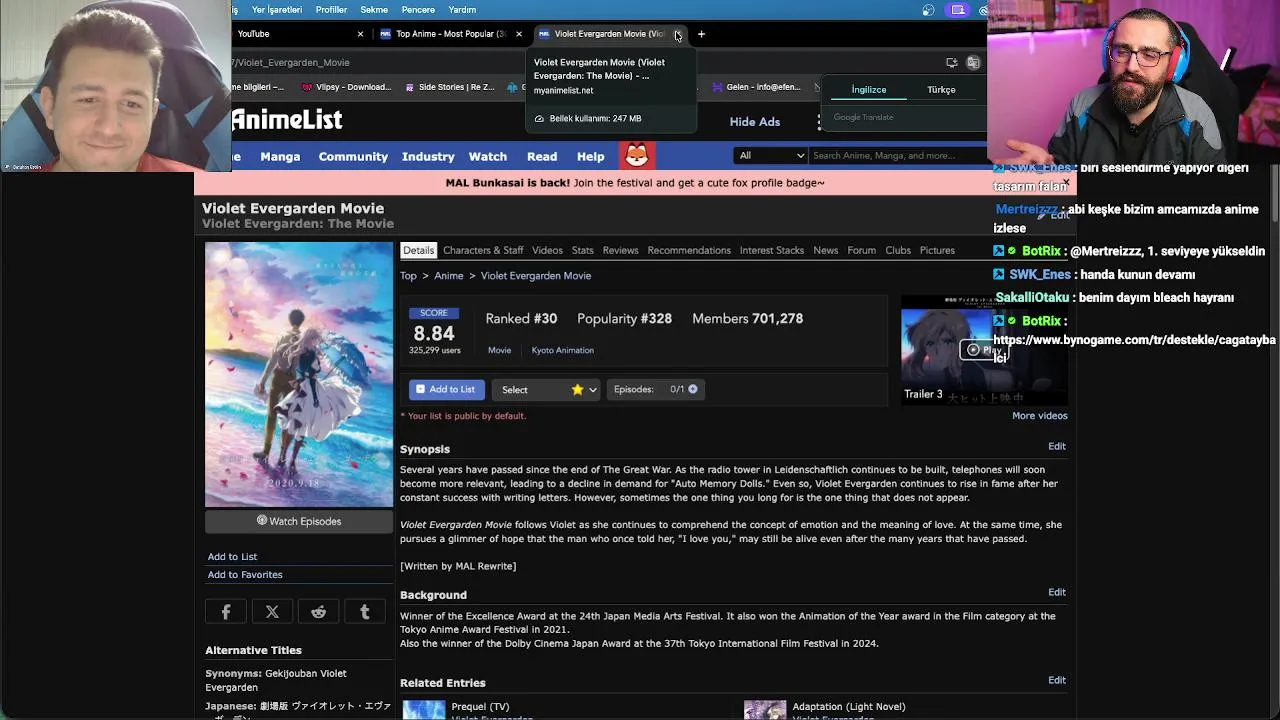The width and height of the screenshot is (1280, 720).
Task: Open Profiller menu in menu bar
Action: point(331,10)
